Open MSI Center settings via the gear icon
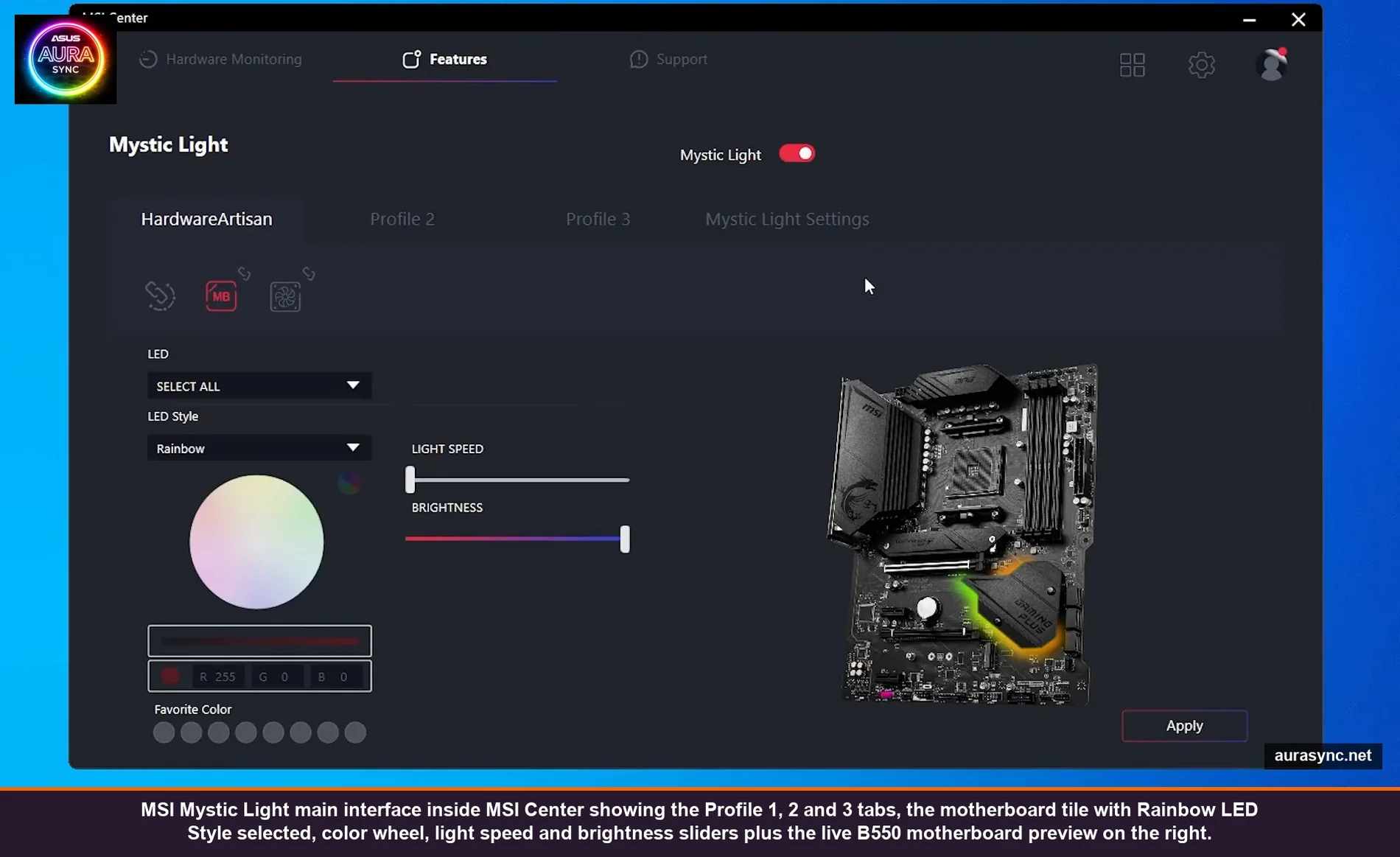Screen dimensions: 1400x857 (x=1201, y=65)
